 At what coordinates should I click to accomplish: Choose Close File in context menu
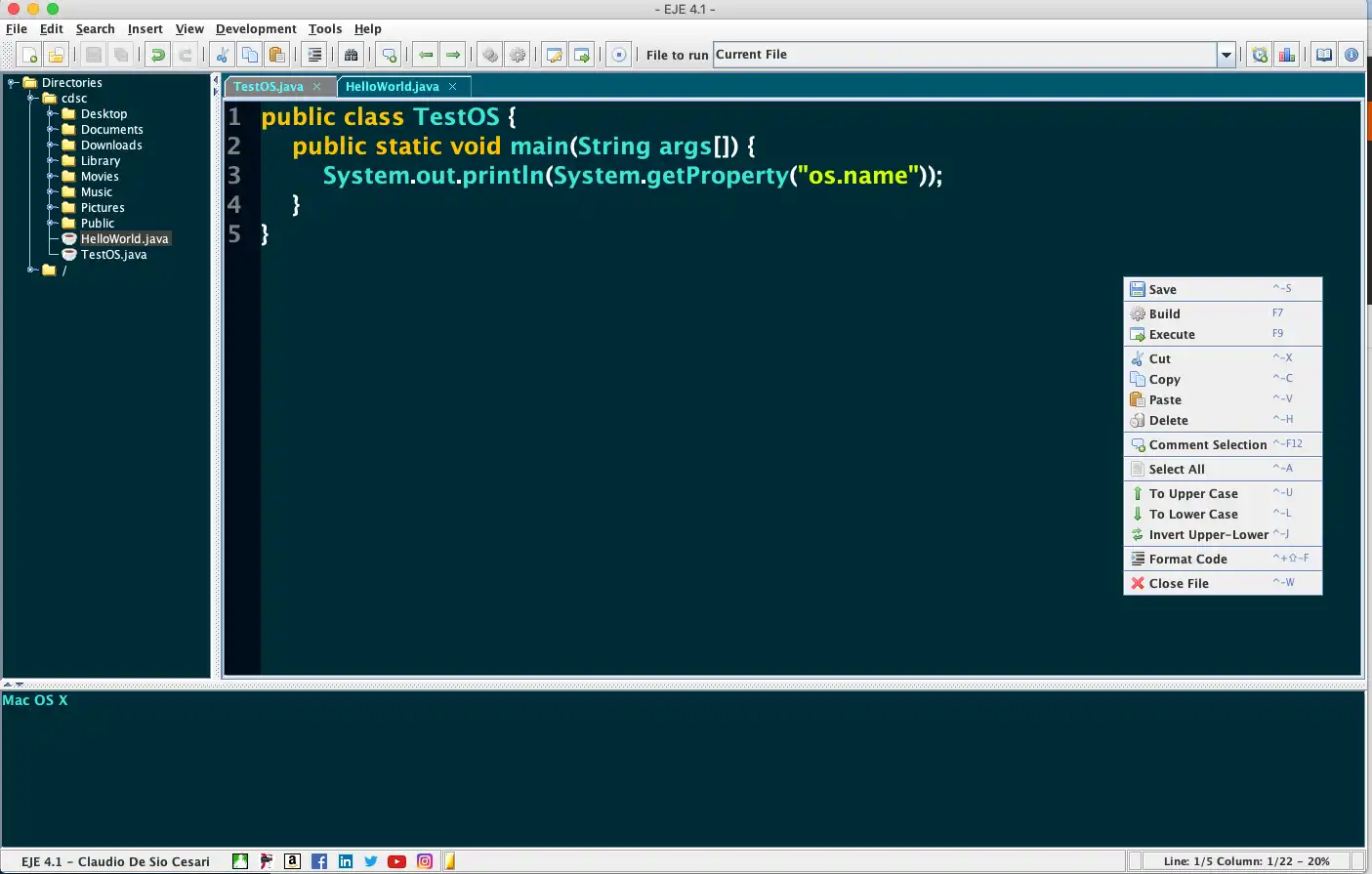pyautogui.click(x=1223, y=583)
